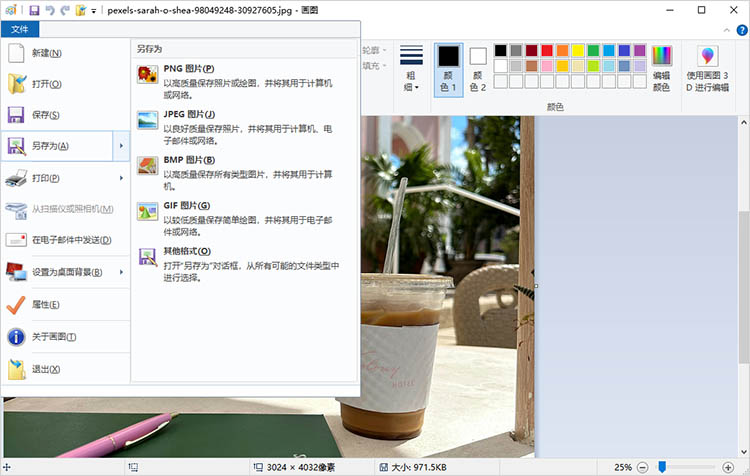The image size is (750, 476).
Task: Expand 设置为桌面背景 submenu arrow
Action: coord(121,272)
